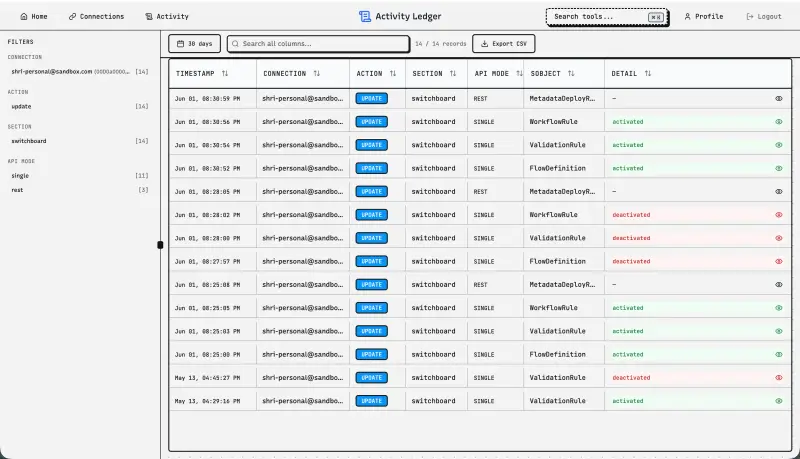The width and height of the screenshot is (800, 459).
Task: Sort by the CONNECTION column arrows
Action: (x=317, y=73)
